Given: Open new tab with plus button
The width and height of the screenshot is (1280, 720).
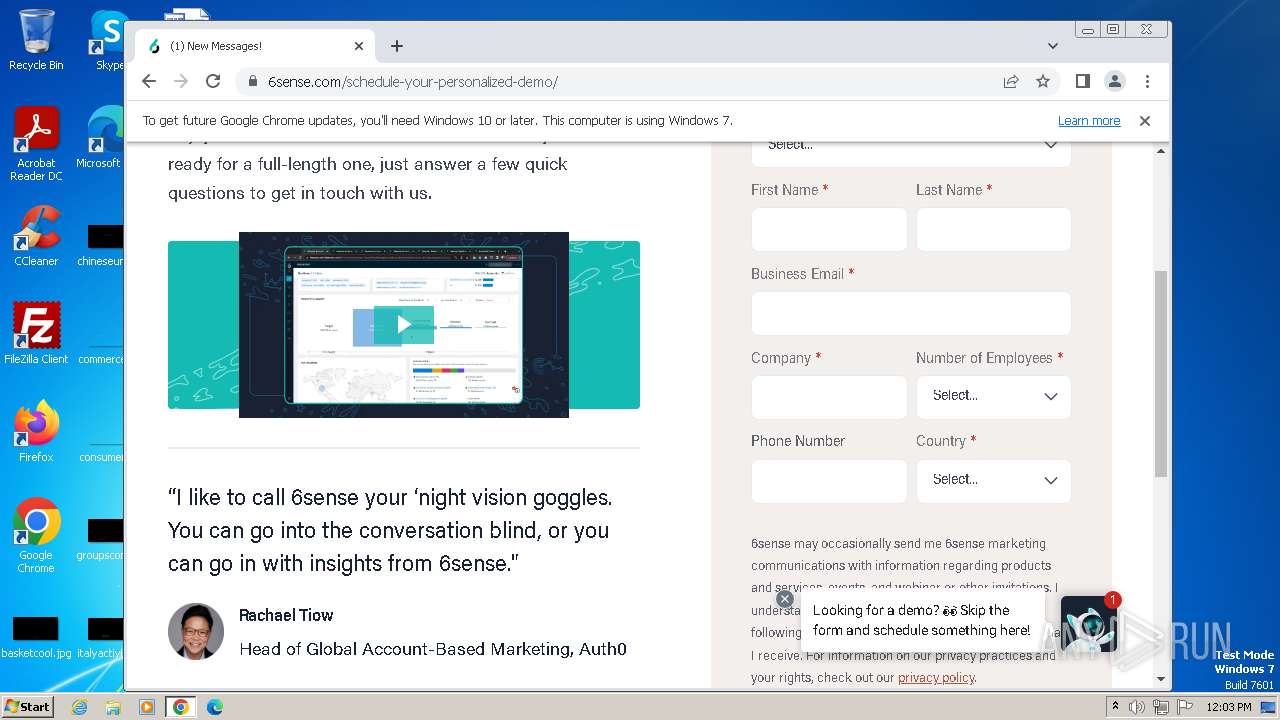Looking at the screenshot, I should pos(397,46).
